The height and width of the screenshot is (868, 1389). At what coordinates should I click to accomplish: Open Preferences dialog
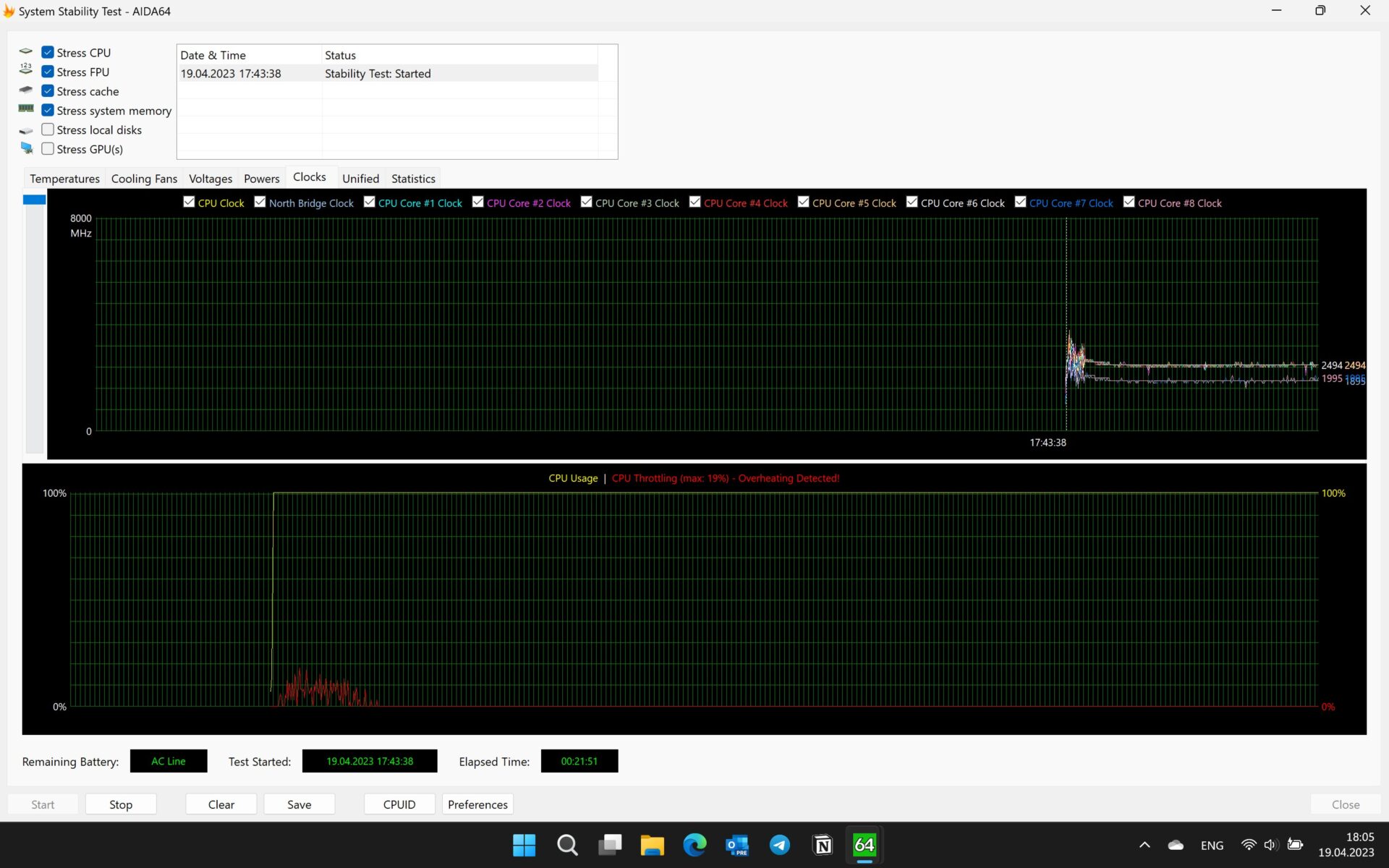pyautogui.click(x=477, y=804)
